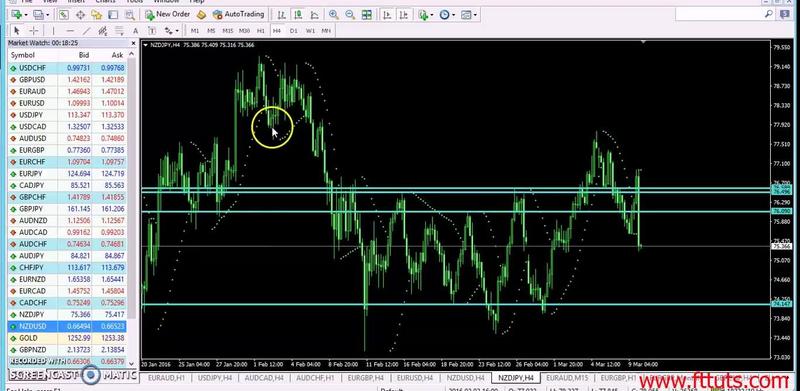Open the New Chart toolbar icon
The width and height of the screenshot is (800, 391).
tap(16, 15)
